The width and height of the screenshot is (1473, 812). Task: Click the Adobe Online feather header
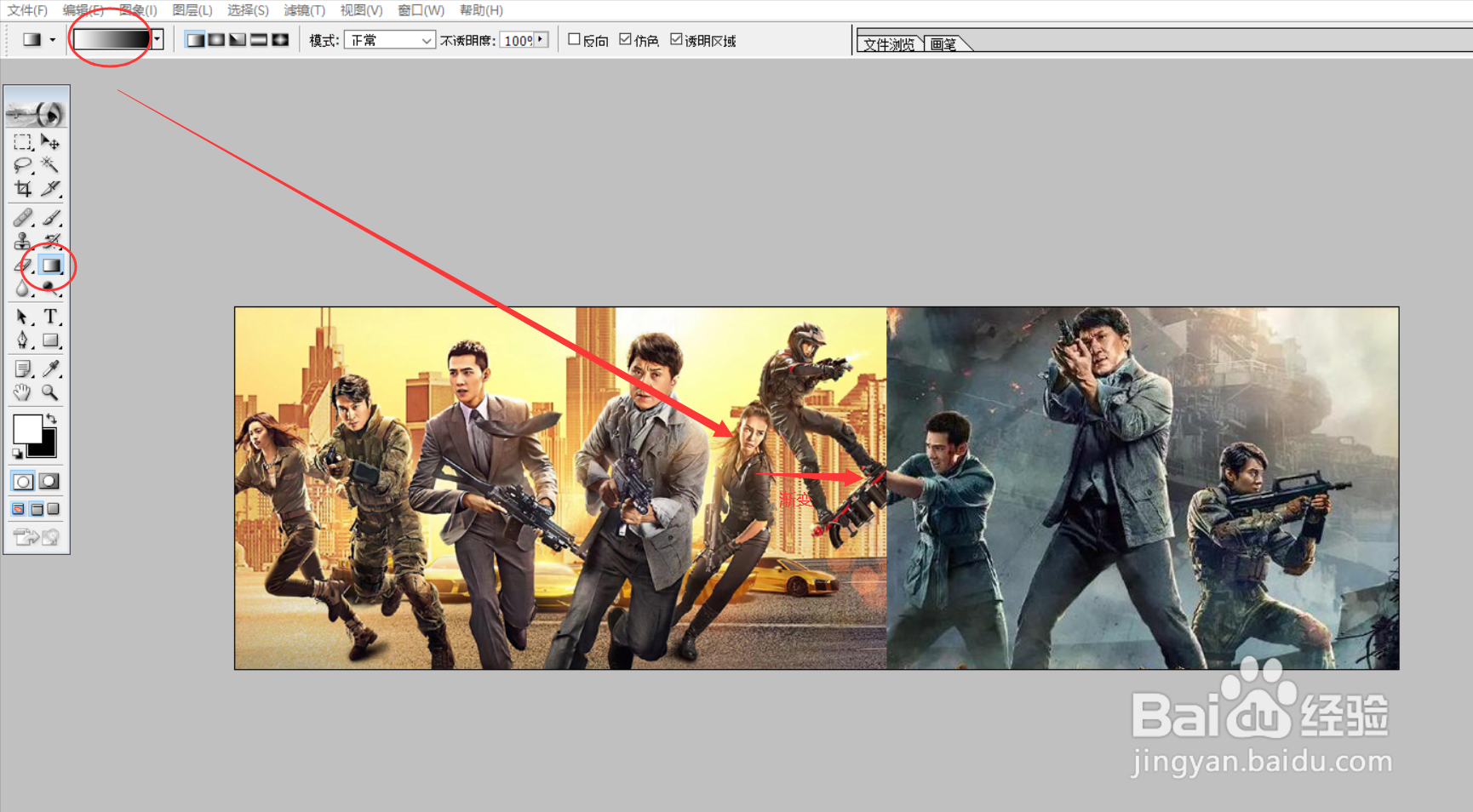36,113
